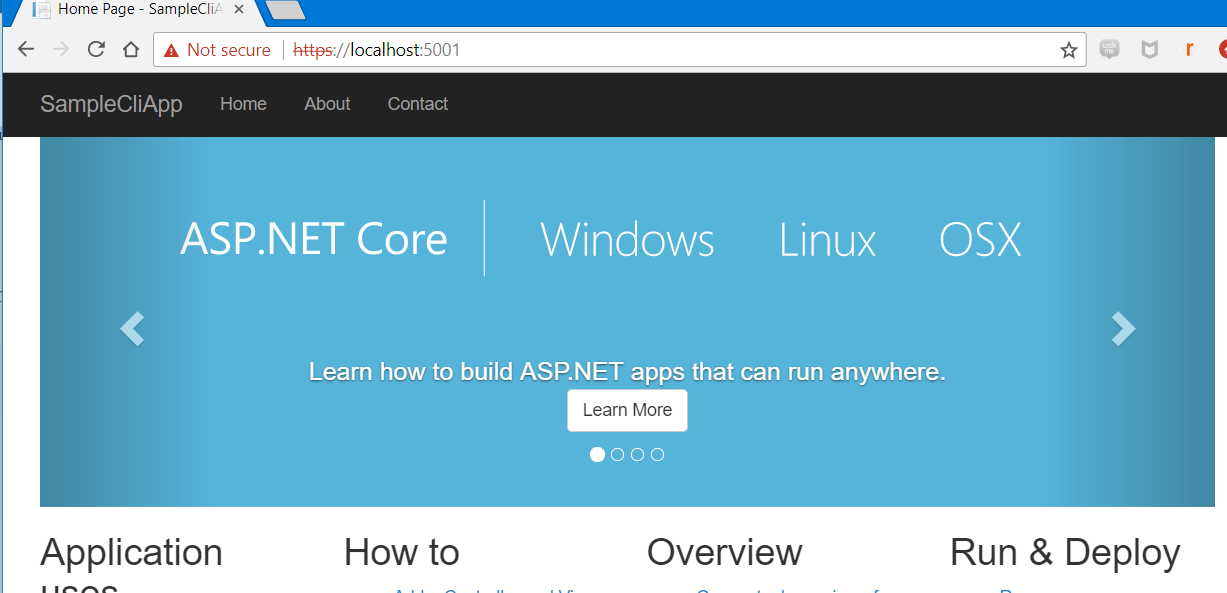1227x593 pixels.
Task: Go to previous slide via left chevron
Action: [132, 329]
